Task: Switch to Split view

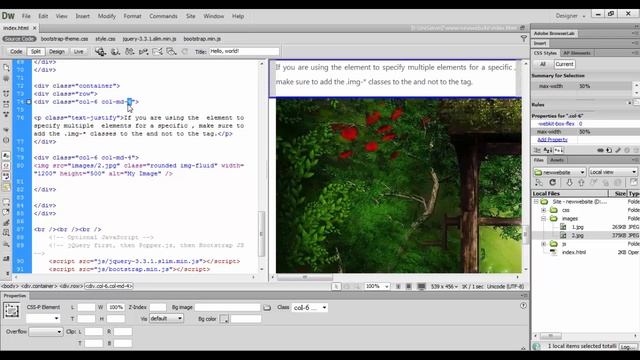Action: pyautogui.click(x=36, y=51)
